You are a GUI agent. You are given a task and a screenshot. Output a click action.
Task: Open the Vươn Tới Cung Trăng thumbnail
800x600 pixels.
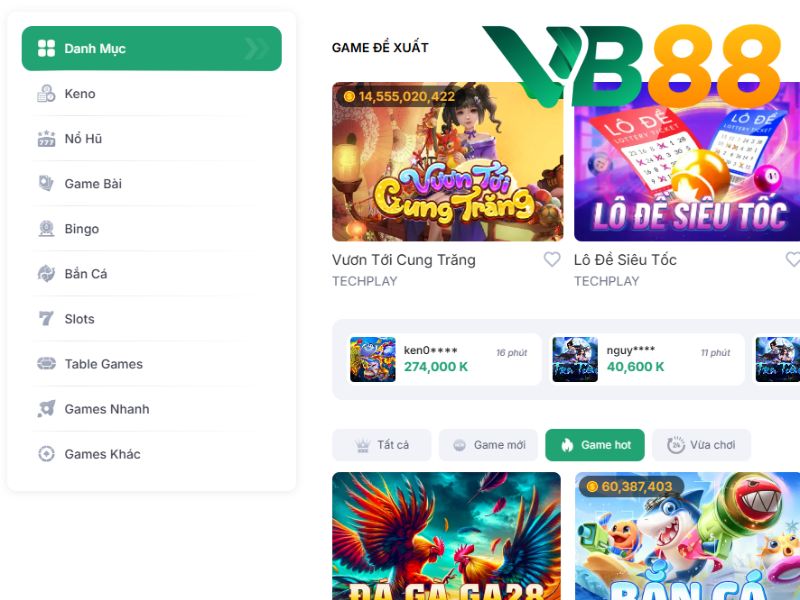(x=447, y=162)
